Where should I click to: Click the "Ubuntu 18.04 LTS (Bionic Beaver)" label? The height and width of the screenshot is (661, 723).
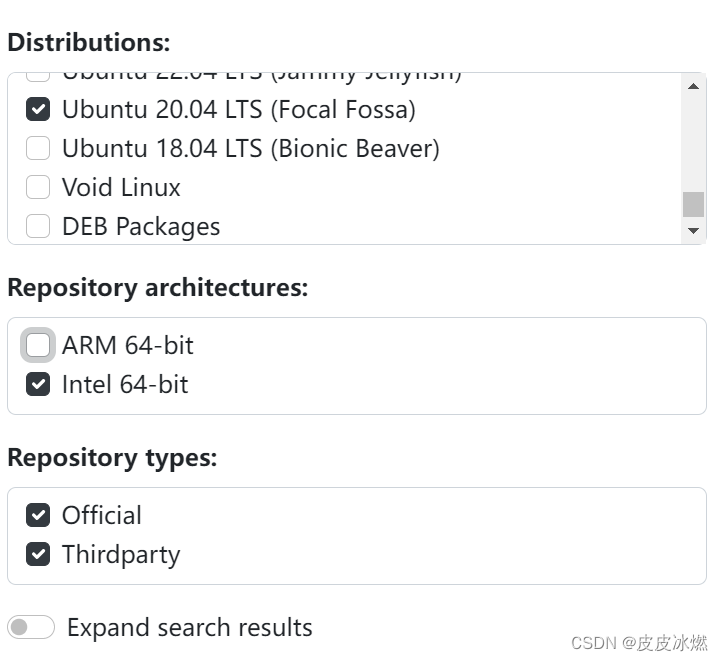(250, 148)
